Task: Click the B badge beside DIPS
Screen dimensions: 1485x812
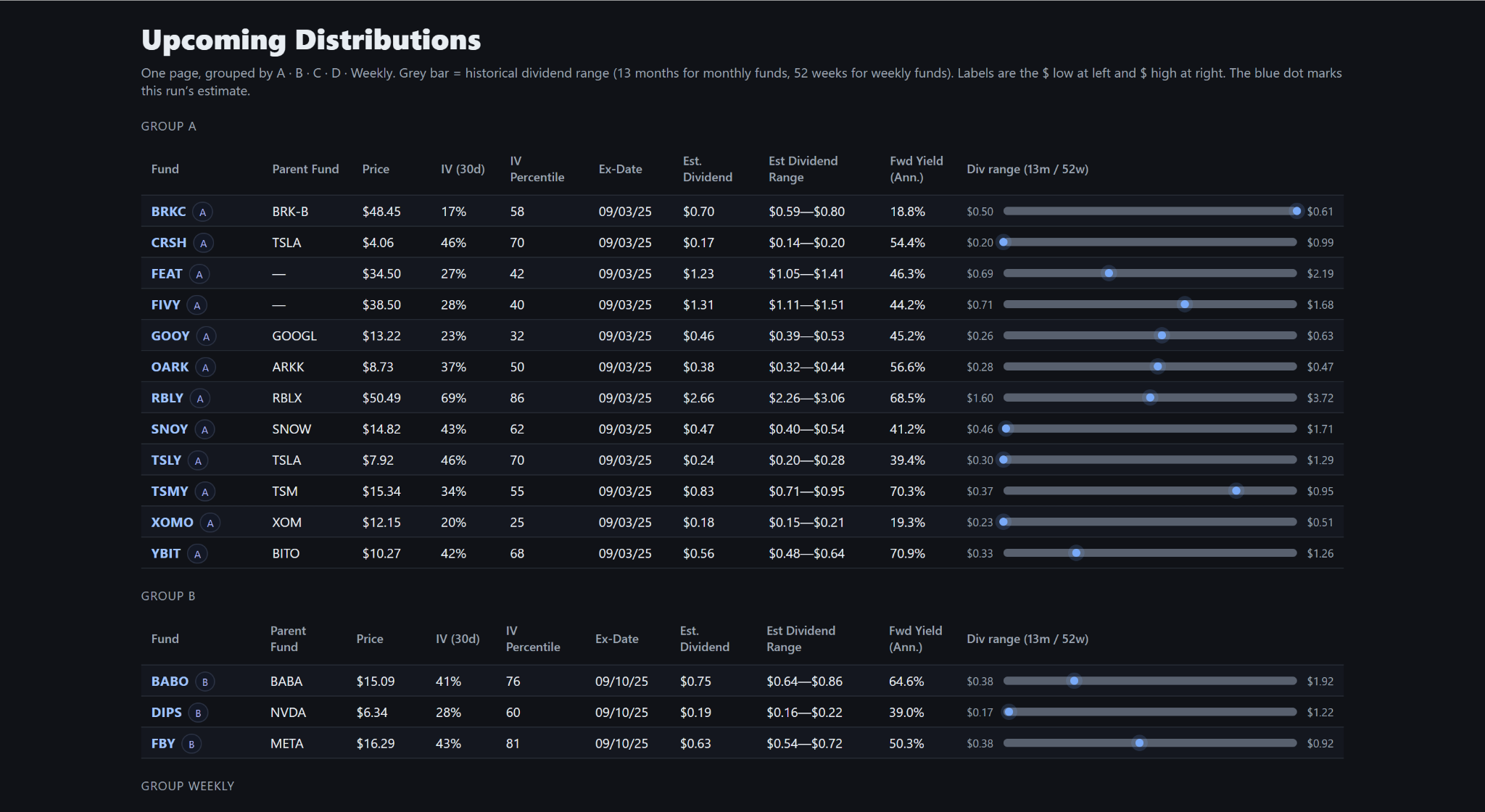Action: click(x=198, y=713)
